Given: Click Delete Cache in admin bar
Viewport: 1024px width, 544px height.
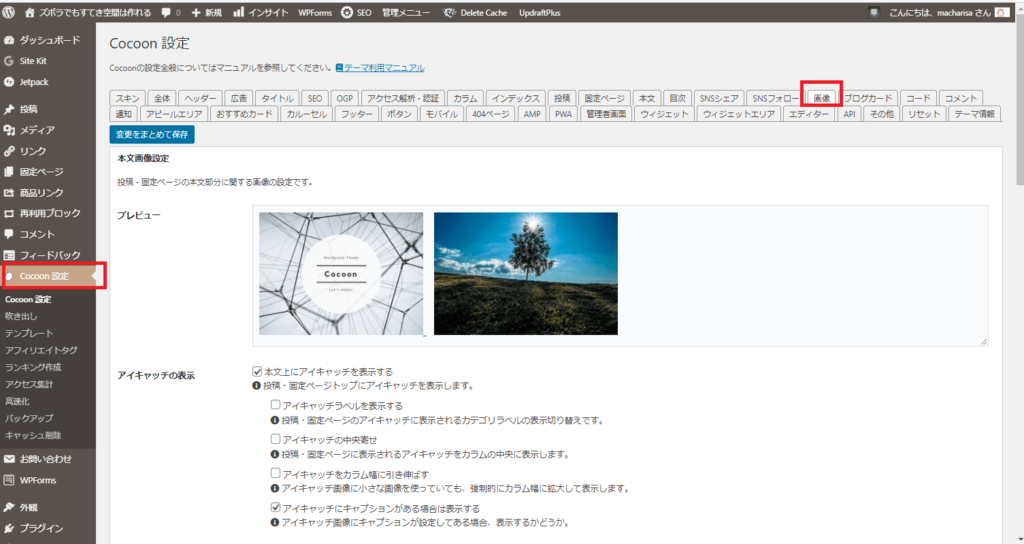Looking at the screenshot, I should pyautogui.click(x=476, y=12).
